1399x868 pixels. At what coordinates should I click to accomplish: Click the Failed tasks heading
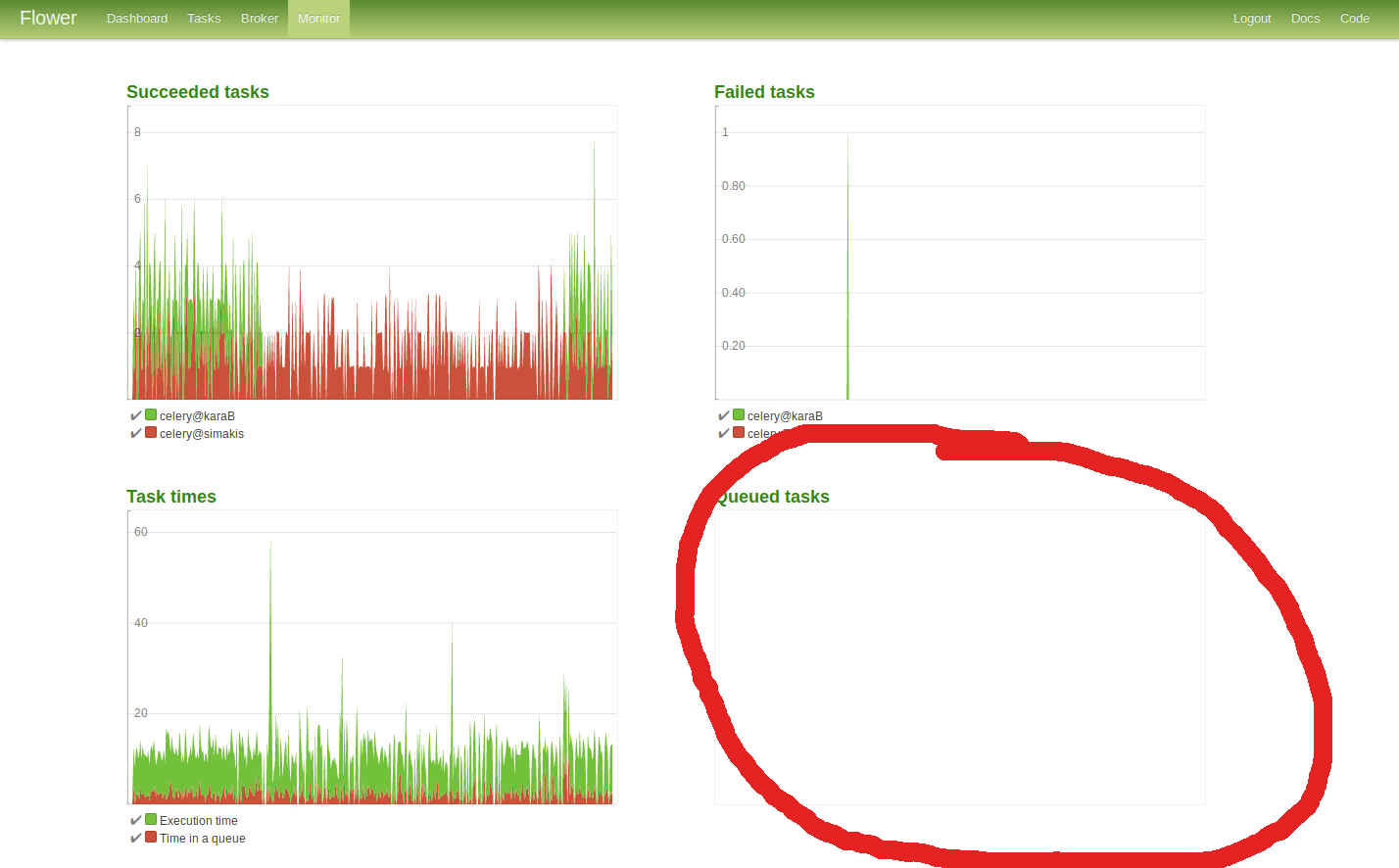coord(764,92)
